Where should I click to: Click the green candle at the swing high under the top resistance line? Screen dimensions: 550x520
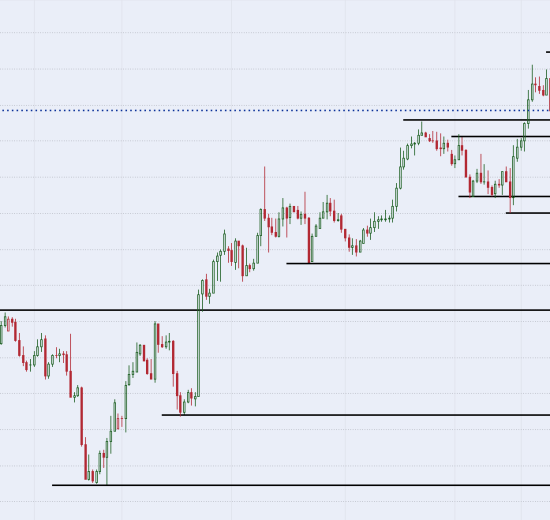point(418,137)
